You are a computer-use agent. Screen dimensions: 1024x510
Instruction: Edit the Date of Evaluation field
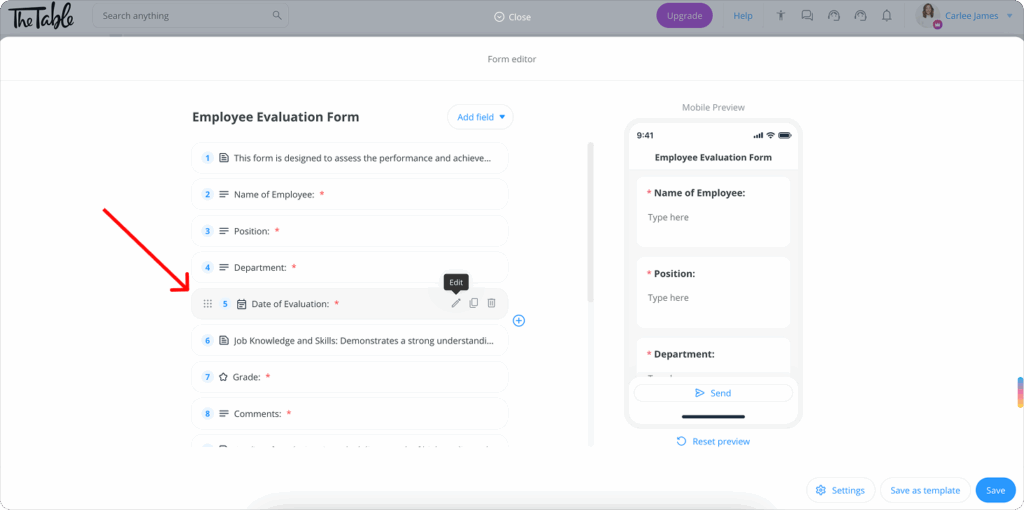456,303
